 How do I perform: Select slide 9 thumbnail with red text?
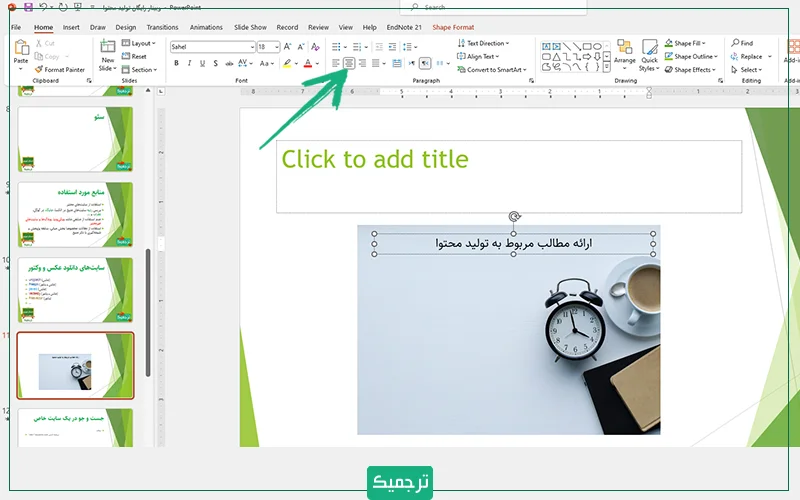[x=76, y=214]
